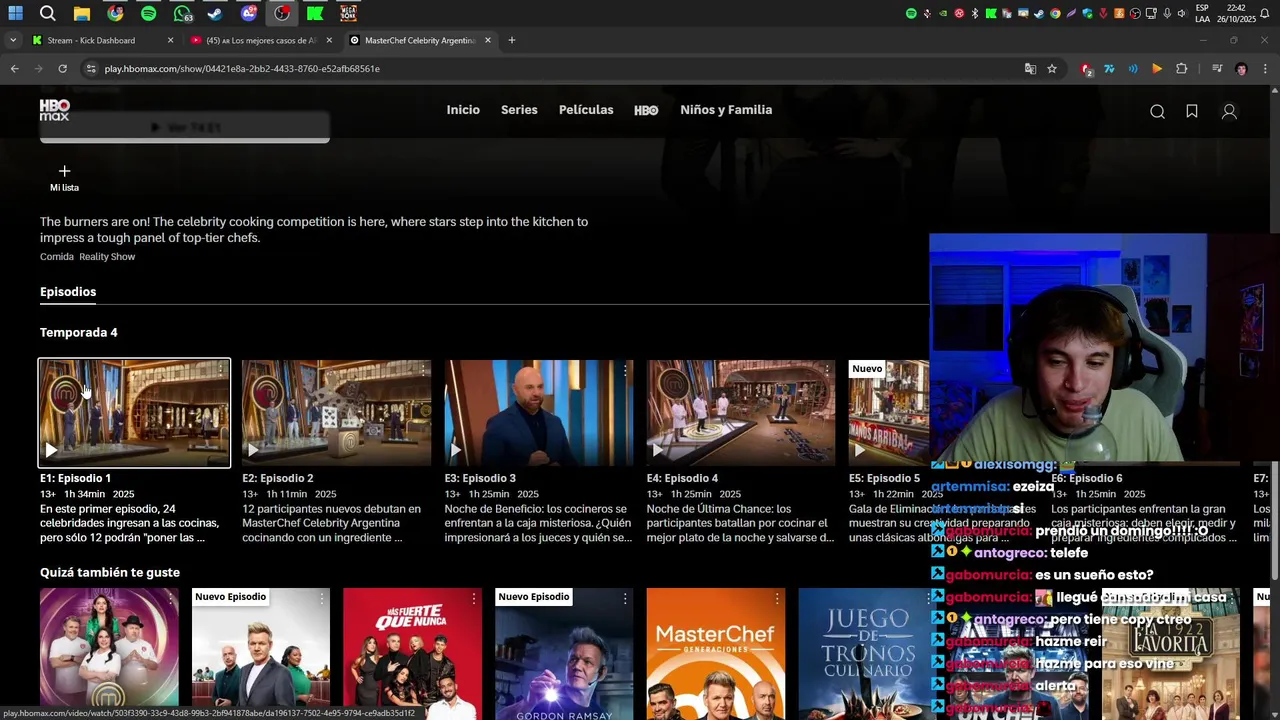Expand the tab search dropdown arrow
The height and width of the screenshot is (720, 1280).
pyautogui.click(x=12, y=40)
